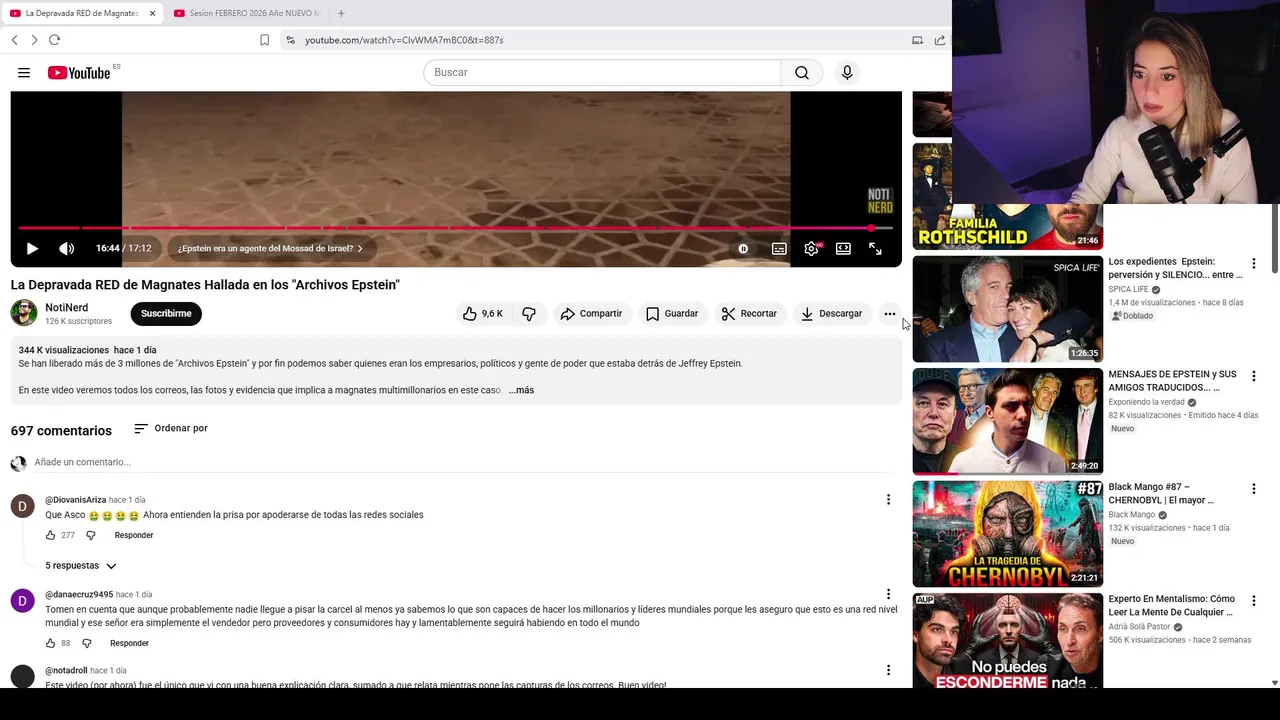The image size is (1280, 720).
Task: Click browser share icon in address bar
Action: [x=940, y=40]
